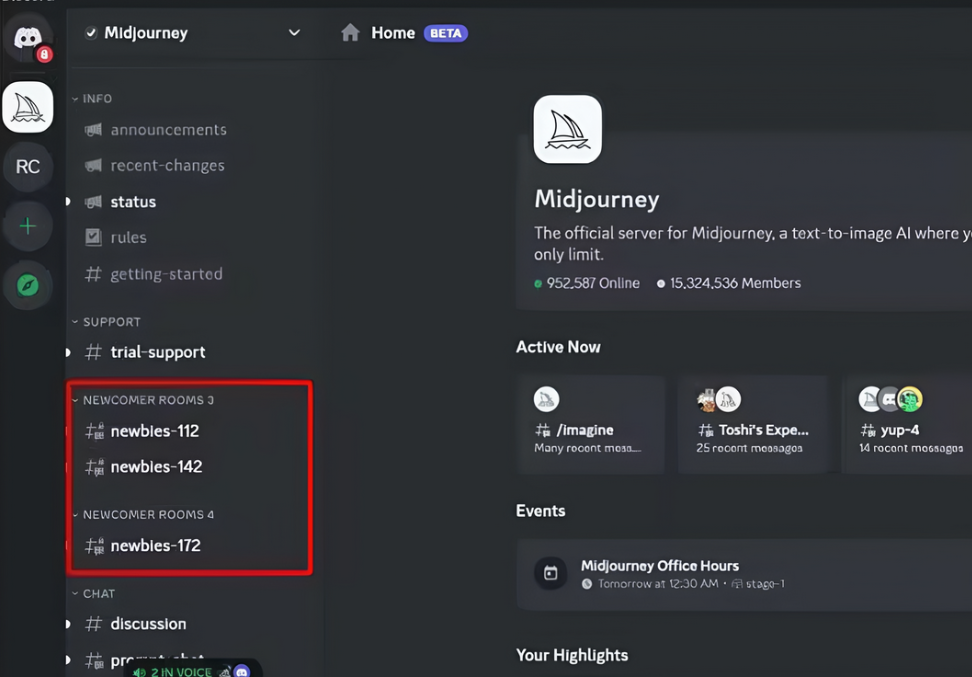
Task: Open the /imagine Active Now card
Action: 591,424
